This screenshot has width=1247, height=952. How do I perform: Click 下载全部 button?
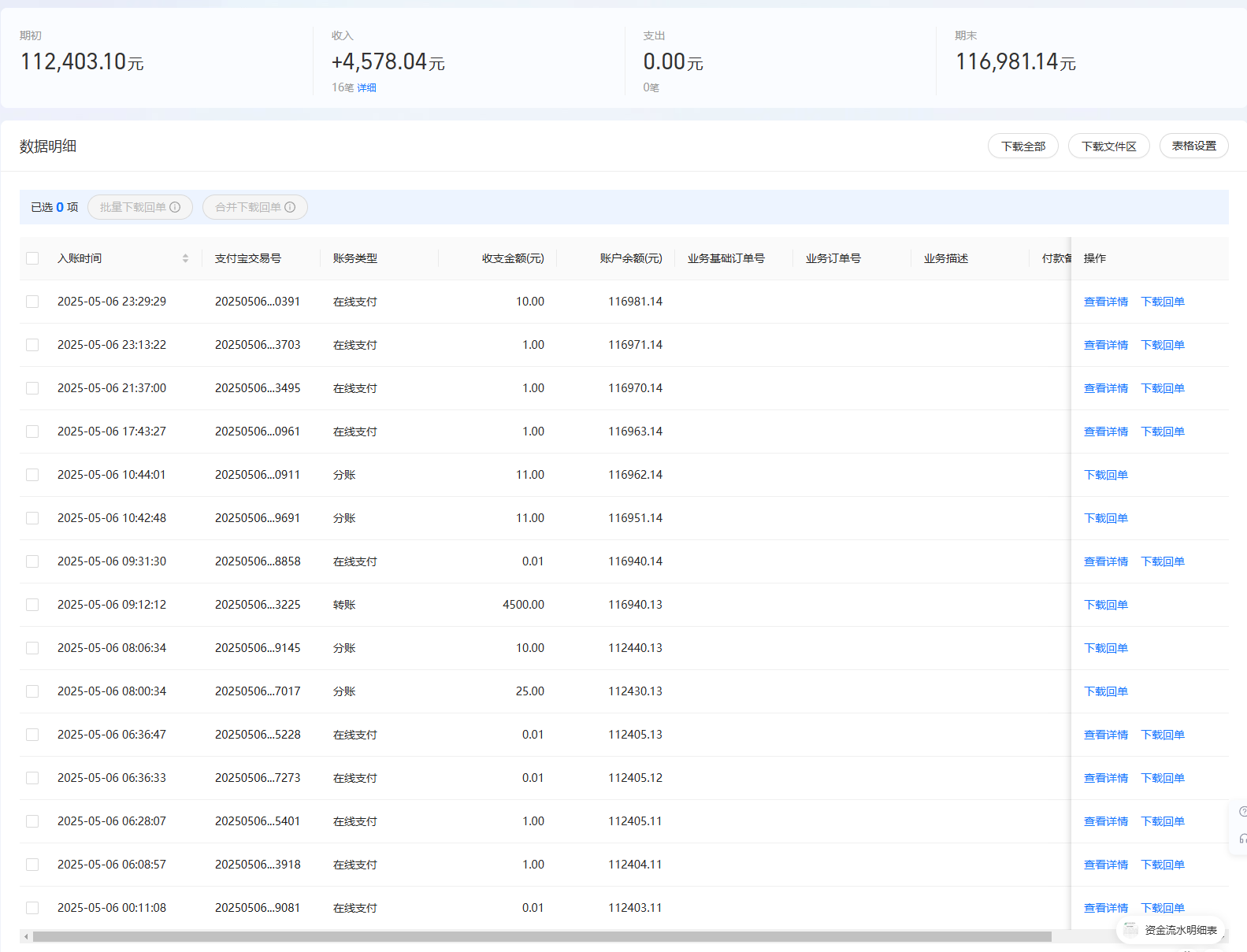tap(1022, 146)
